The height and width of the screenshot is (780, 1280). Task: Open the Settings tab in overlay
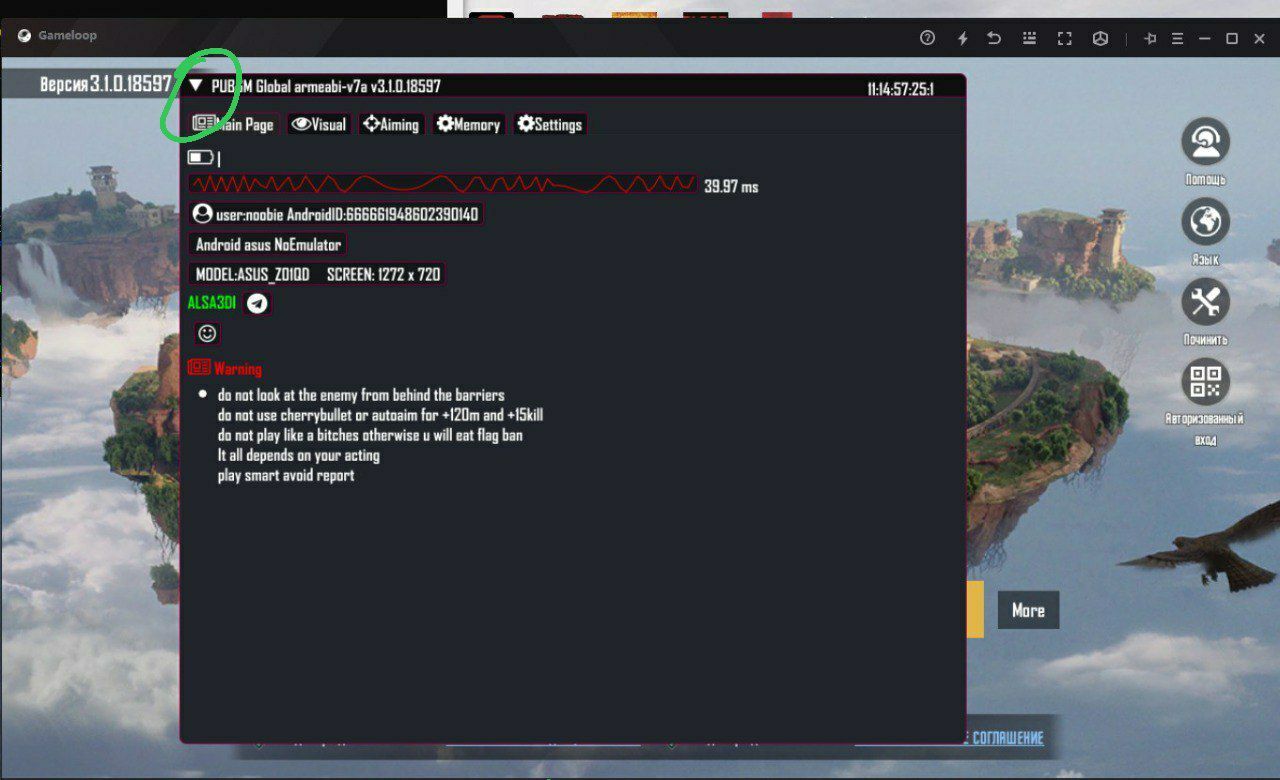(x=550, y=124)
